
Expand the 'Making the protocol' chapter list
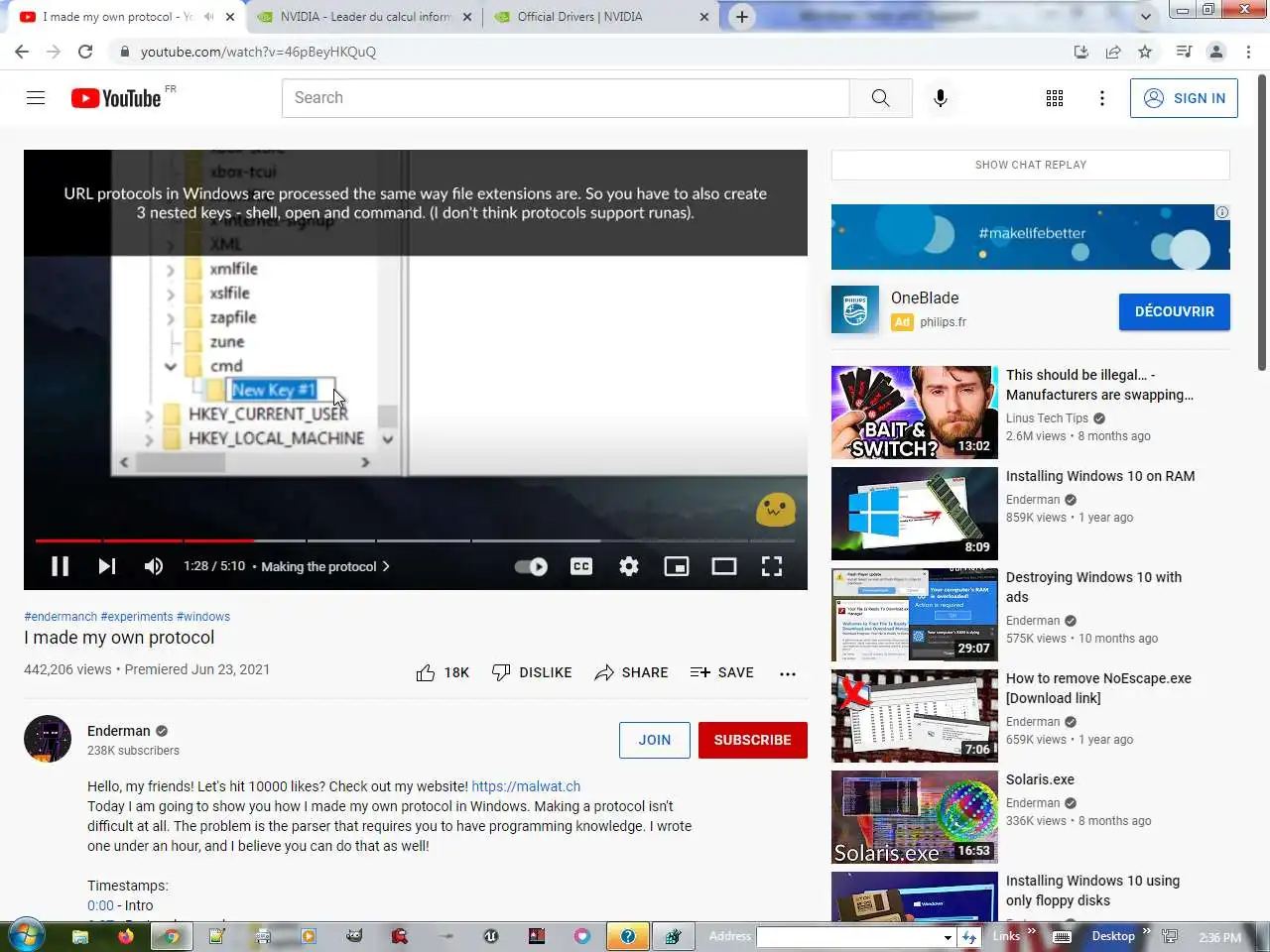pyautogui.click(x=325, y=566)
